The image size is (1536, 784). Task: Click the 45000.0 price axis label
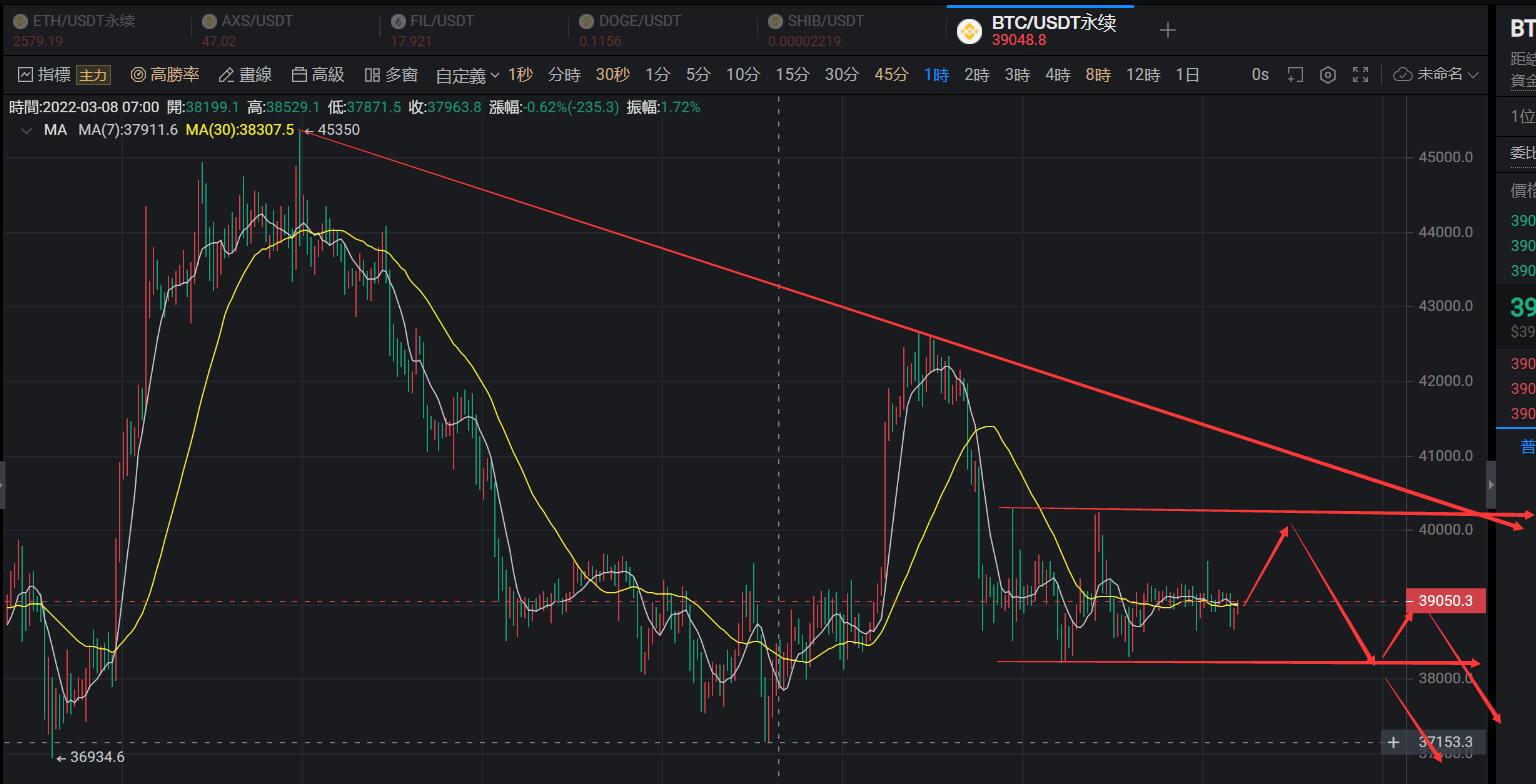[x=1445, y=157]
